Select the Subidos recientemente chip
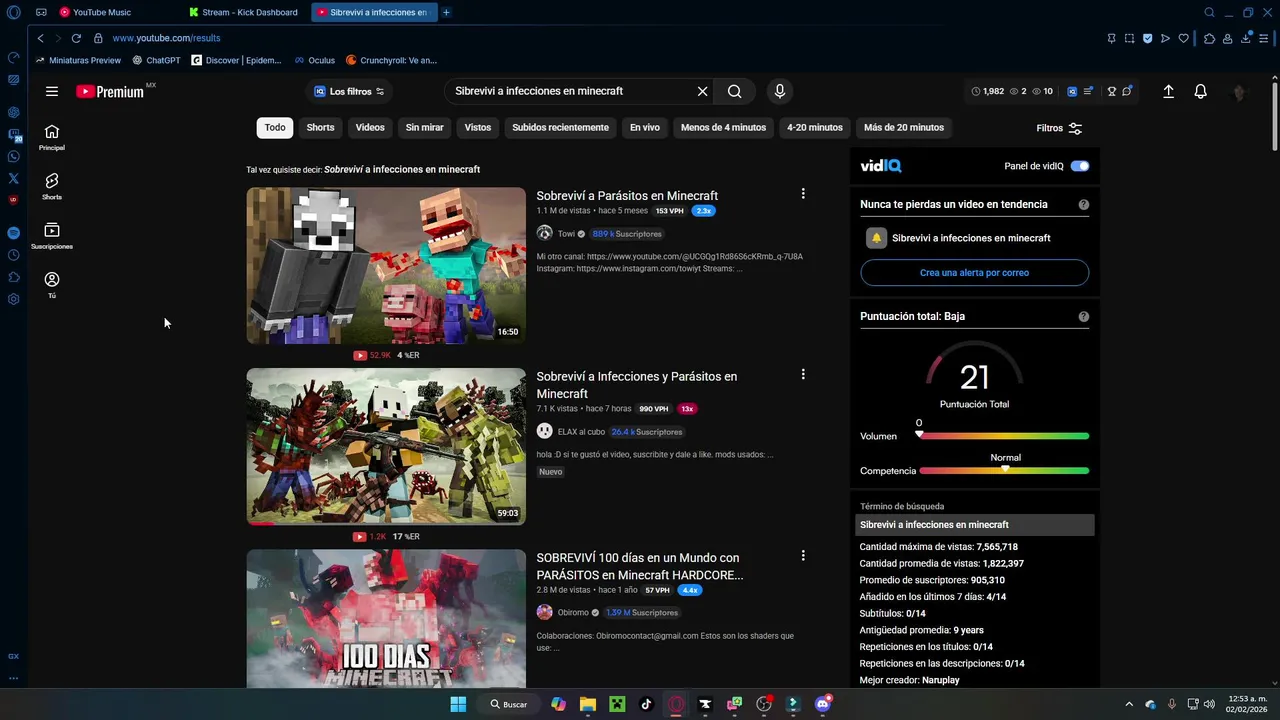This screenshot has height=720, width=1280. coord(560,127)
